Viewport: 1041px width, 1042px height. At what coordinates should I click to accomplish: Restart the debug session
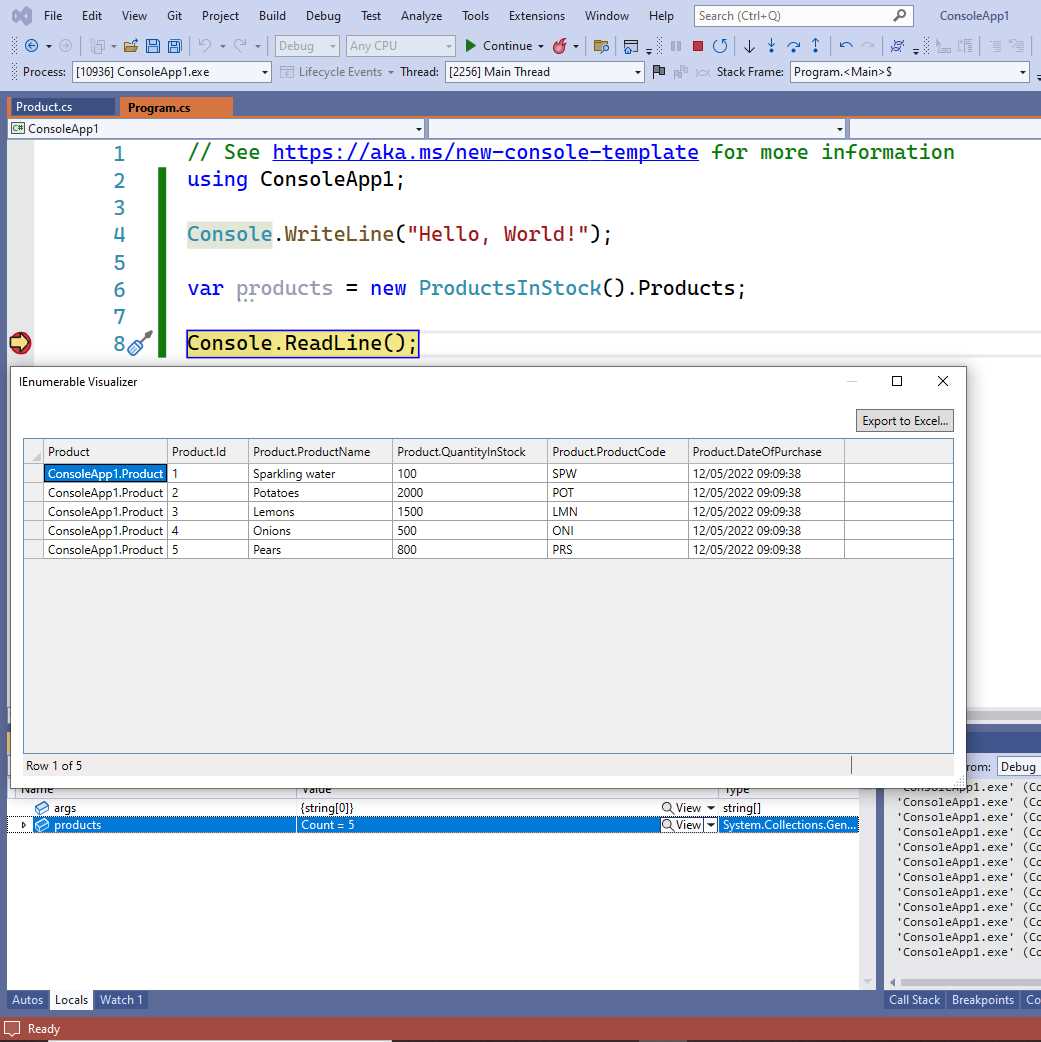[x=719, y=46]
